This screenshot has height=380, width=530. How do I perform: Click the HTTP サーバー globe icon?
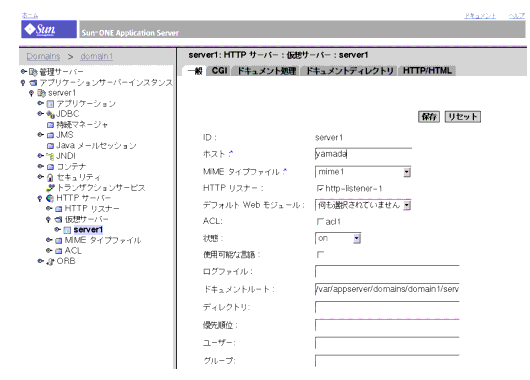pos(50,198)
